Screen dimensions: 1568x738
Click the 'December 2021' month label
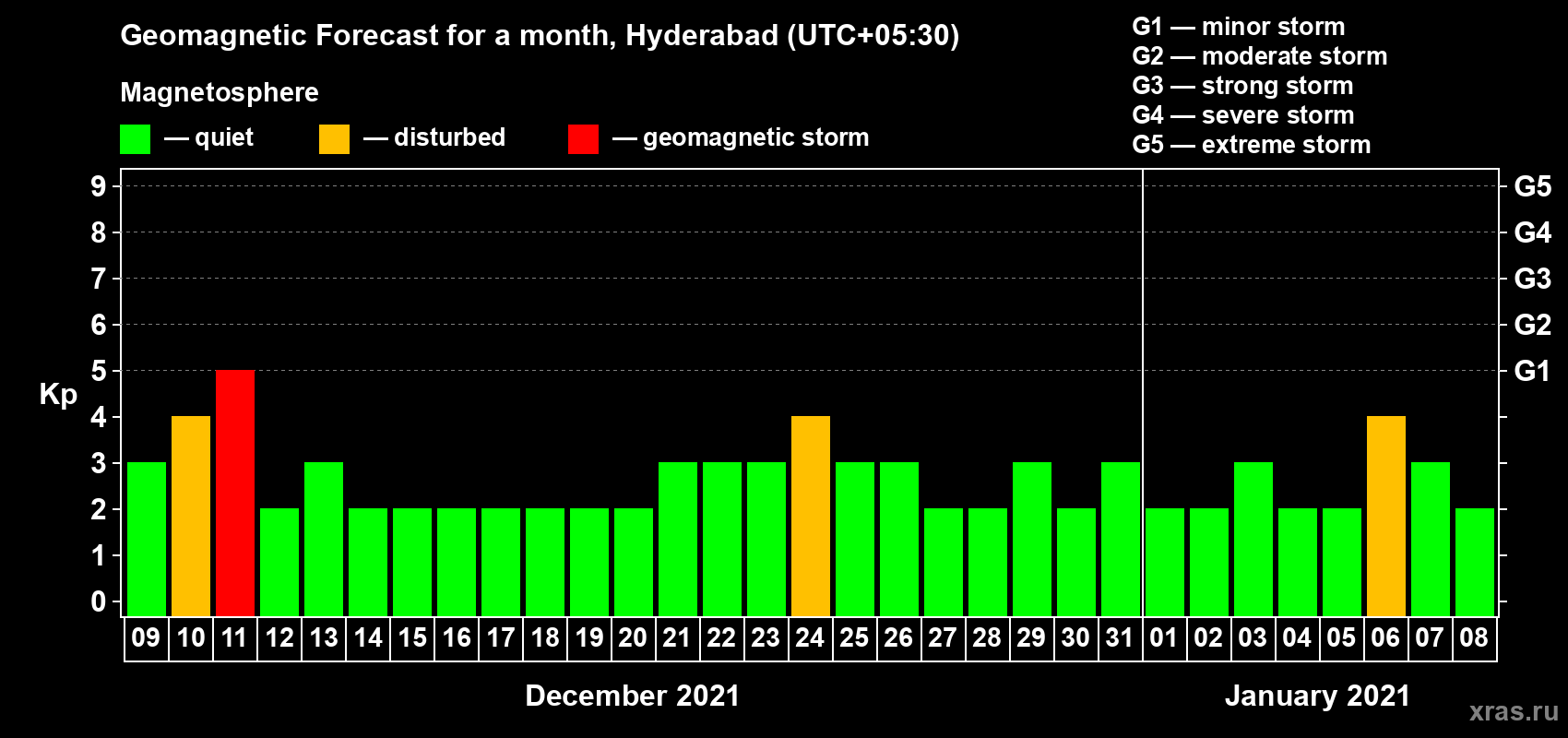tap(633, 696)
